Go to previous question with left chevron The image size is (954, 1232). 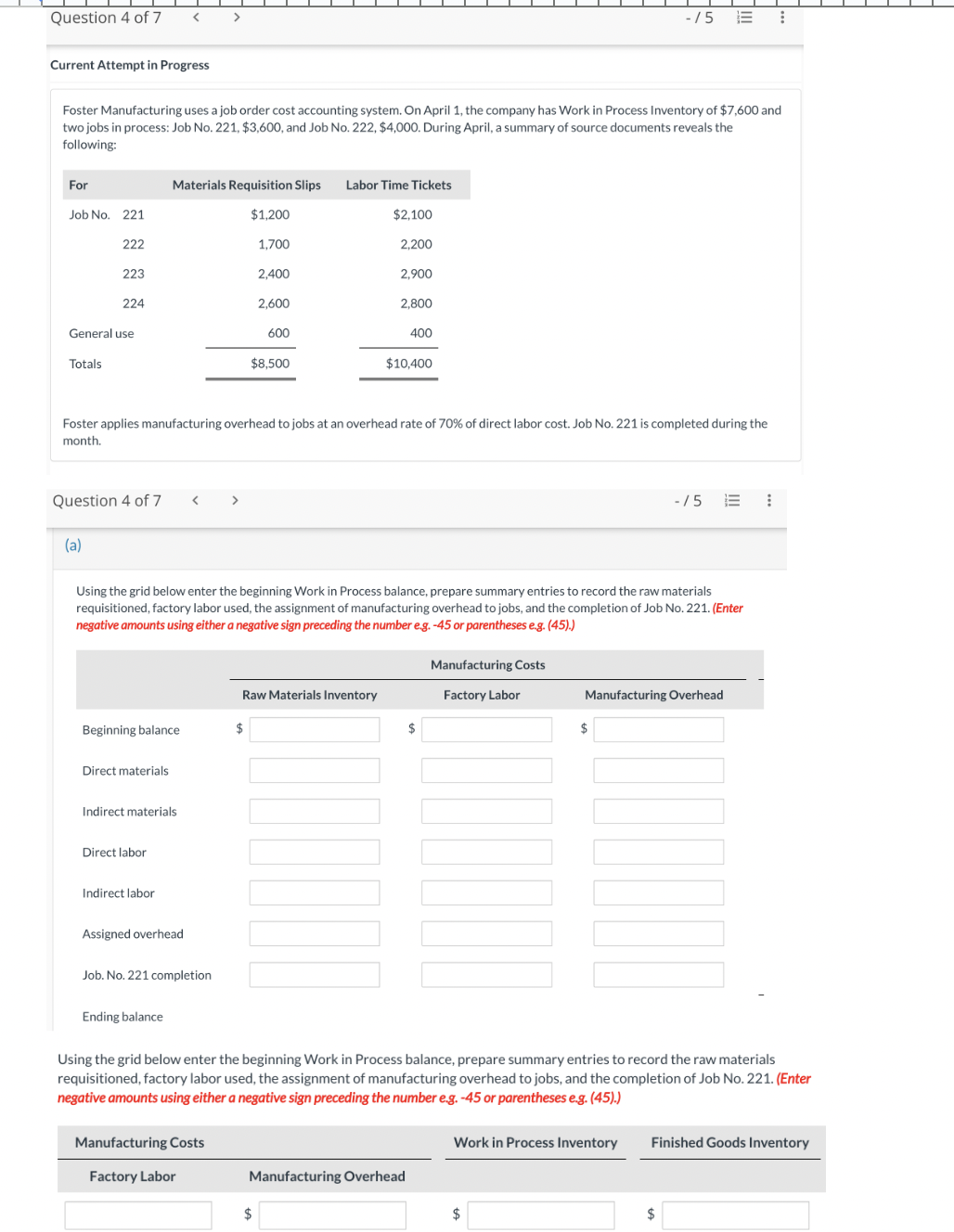click(195, 18)
